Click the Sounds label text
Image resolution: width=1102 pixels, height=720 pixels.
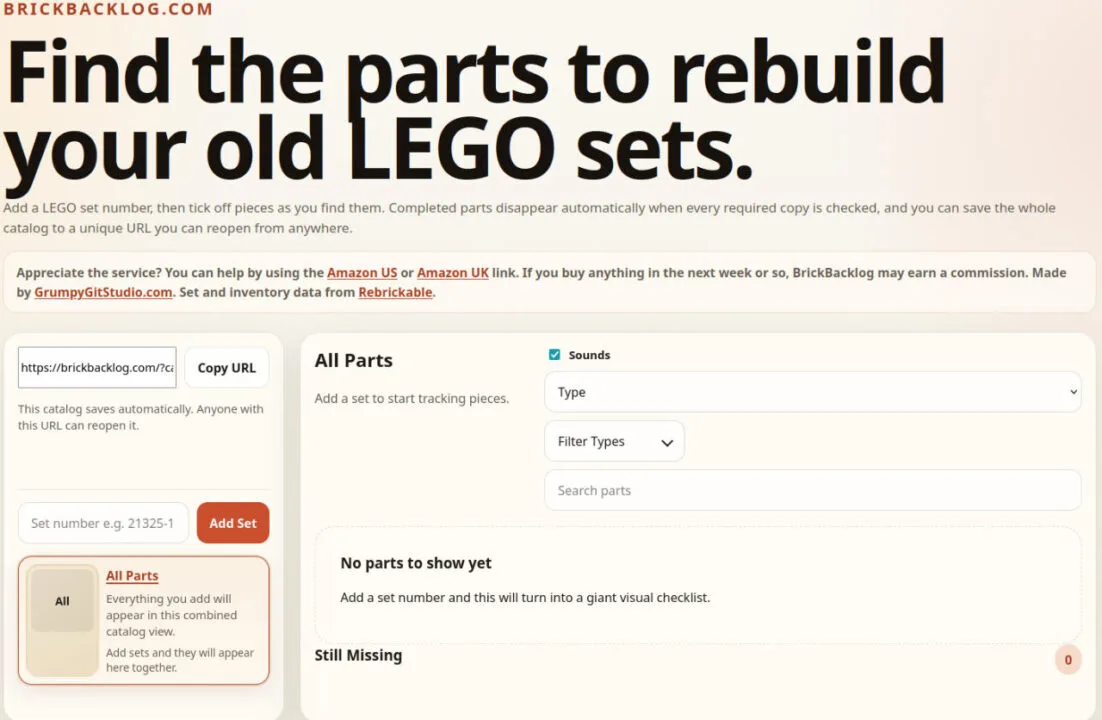589,355
